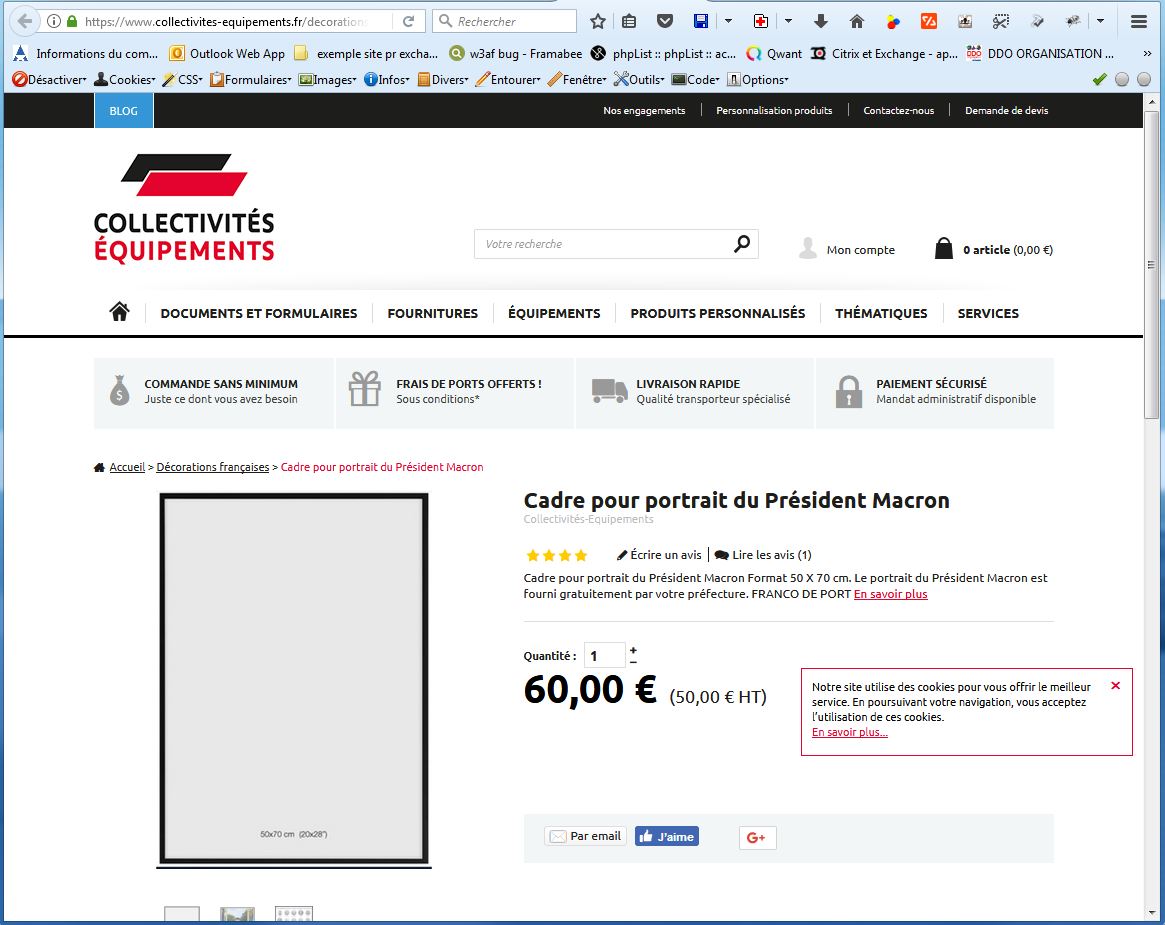Open Demande de devis link
Image resolution: width=1165 pixels, height=925 pixels.
[x=1007, y=110]
